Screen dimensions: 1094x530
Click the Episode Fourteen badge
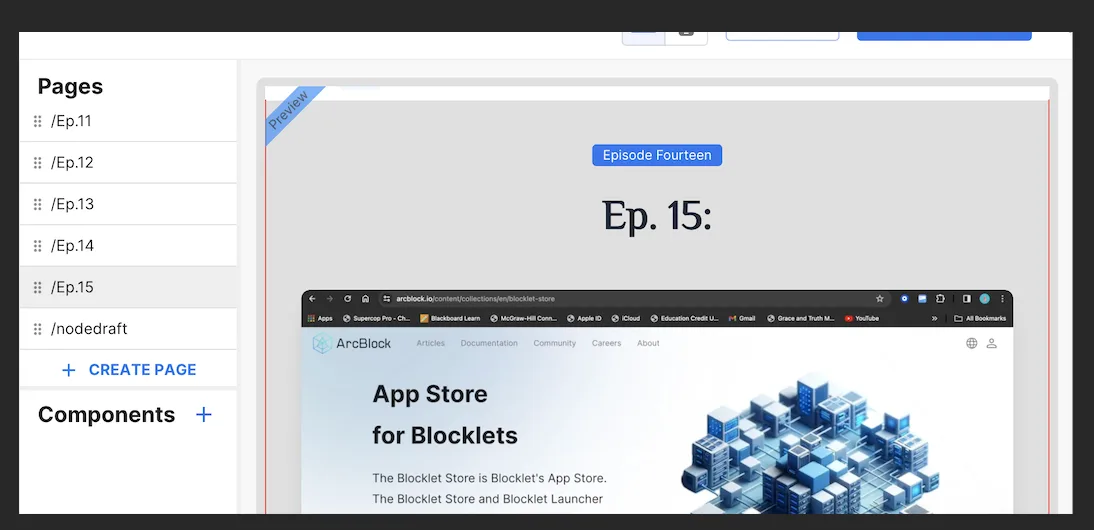(x=657, y=156)
